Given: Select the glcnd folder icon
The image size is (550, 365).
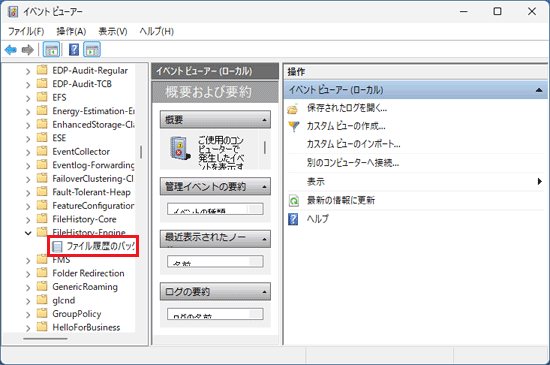Looking at the screenshot, I should tap(42, 300).
